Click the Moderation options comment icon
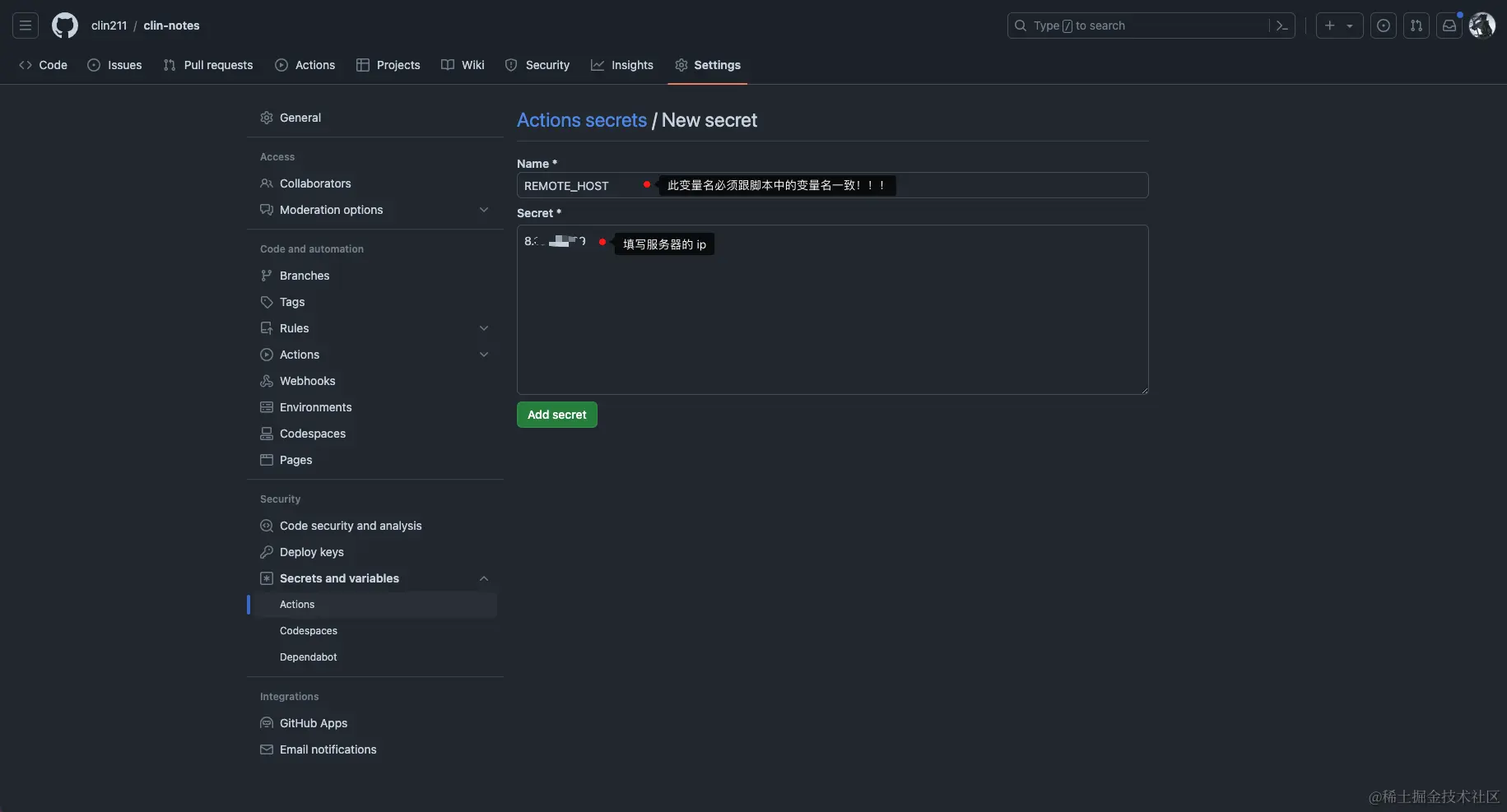This screenshot has height=812, width=1507. pos(267,210)
